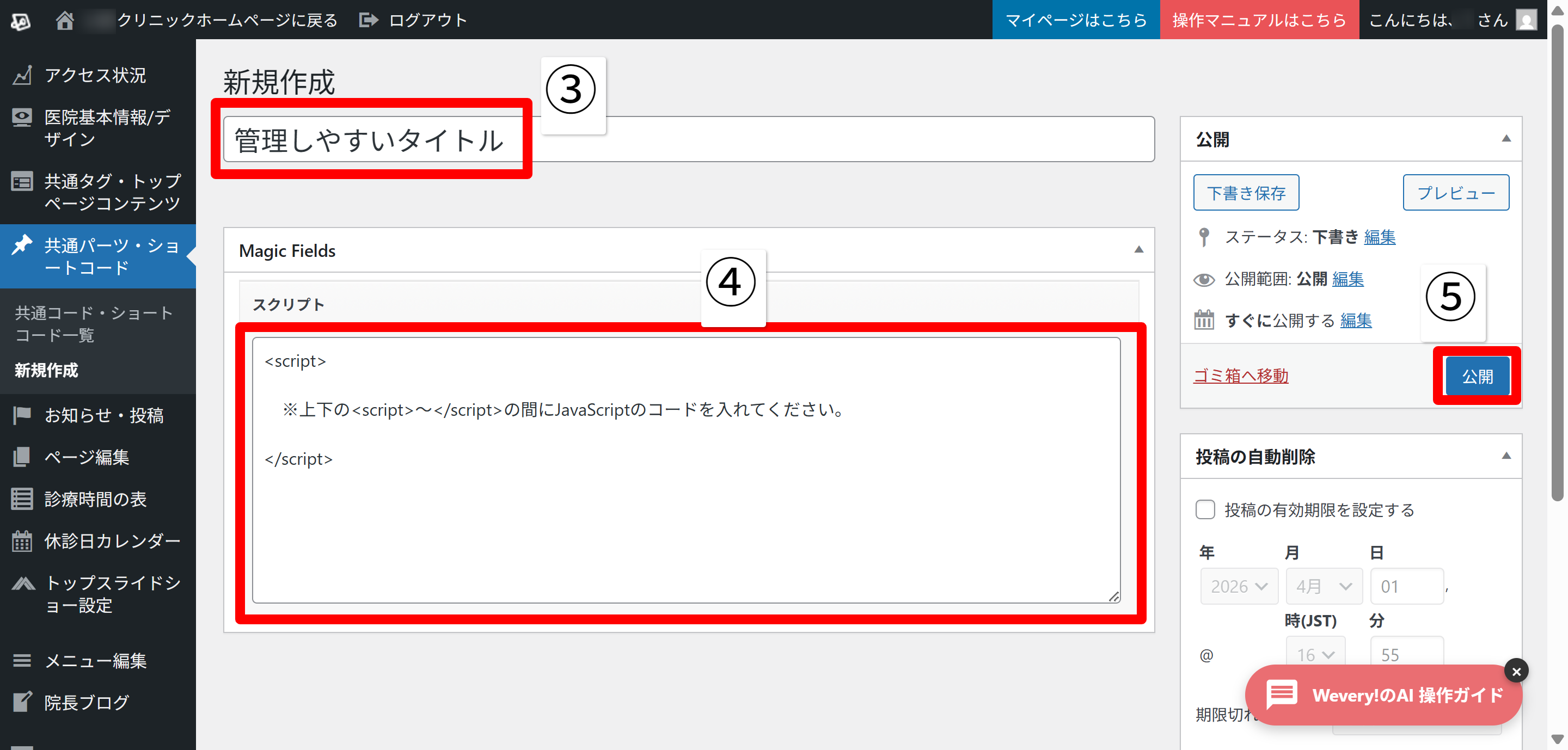Collapse the 公開 panel with arrow toggle
This screenshot has height=750, width=1568.
click(1506, 139)
